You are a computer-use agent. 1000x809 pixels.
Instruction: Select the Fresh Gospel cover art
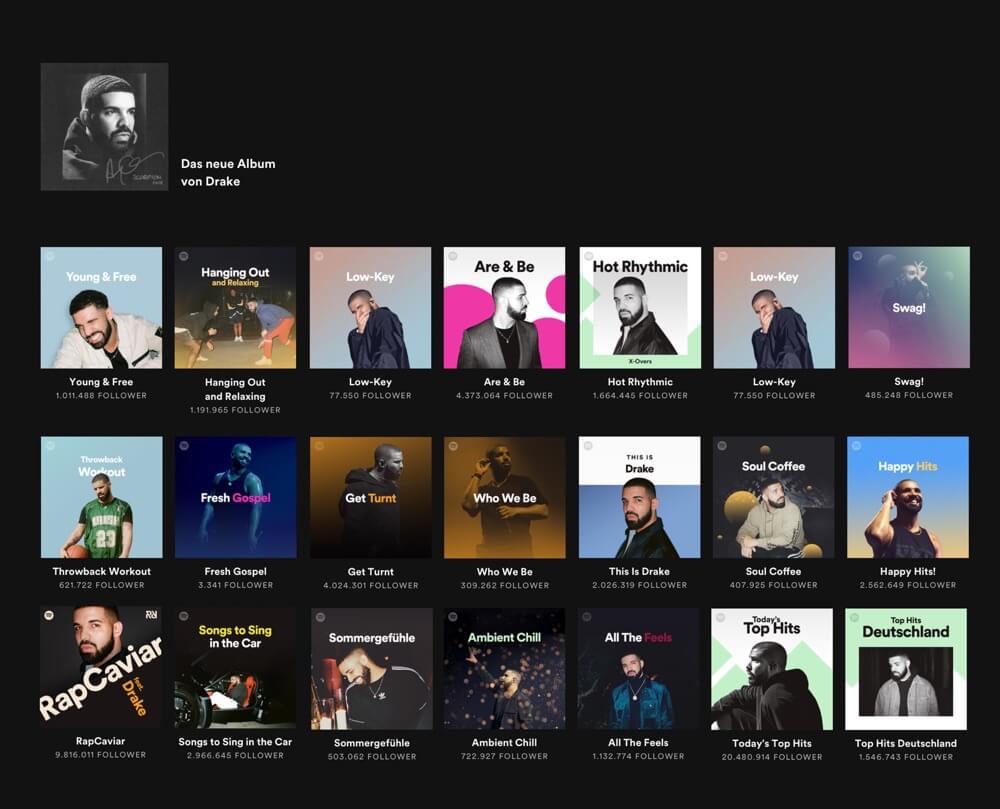(236, 497)
